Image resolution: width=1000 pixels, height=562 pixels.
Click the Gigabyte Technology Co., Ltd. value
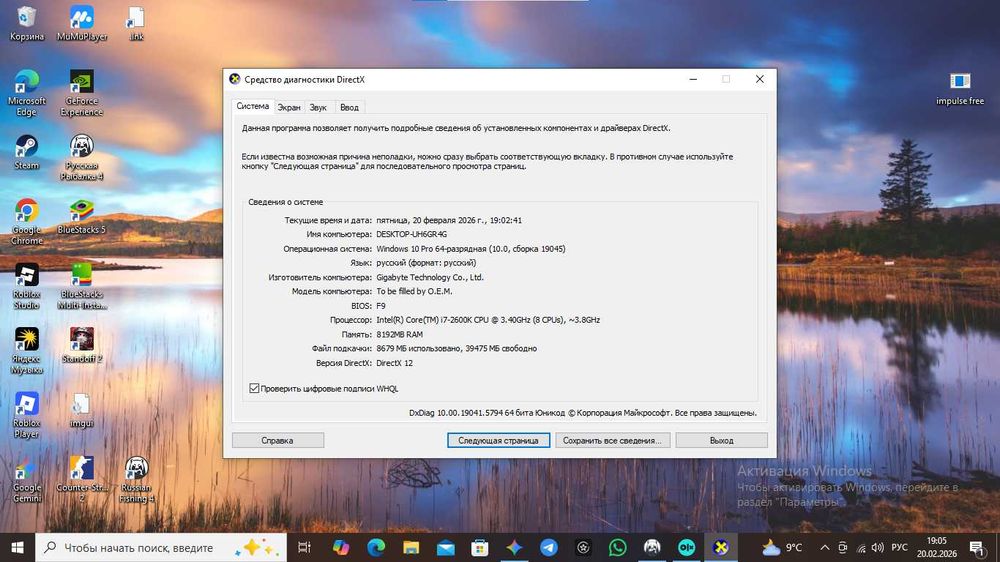[x=430, y=277]
